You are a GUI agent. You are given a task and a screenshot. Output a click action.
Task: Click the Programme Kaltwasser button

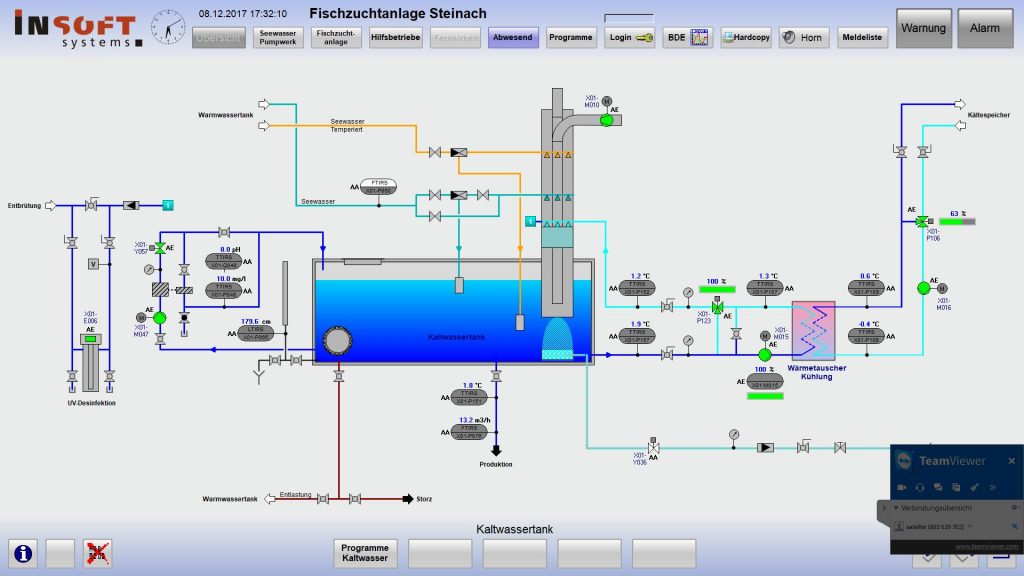[365, 553]
